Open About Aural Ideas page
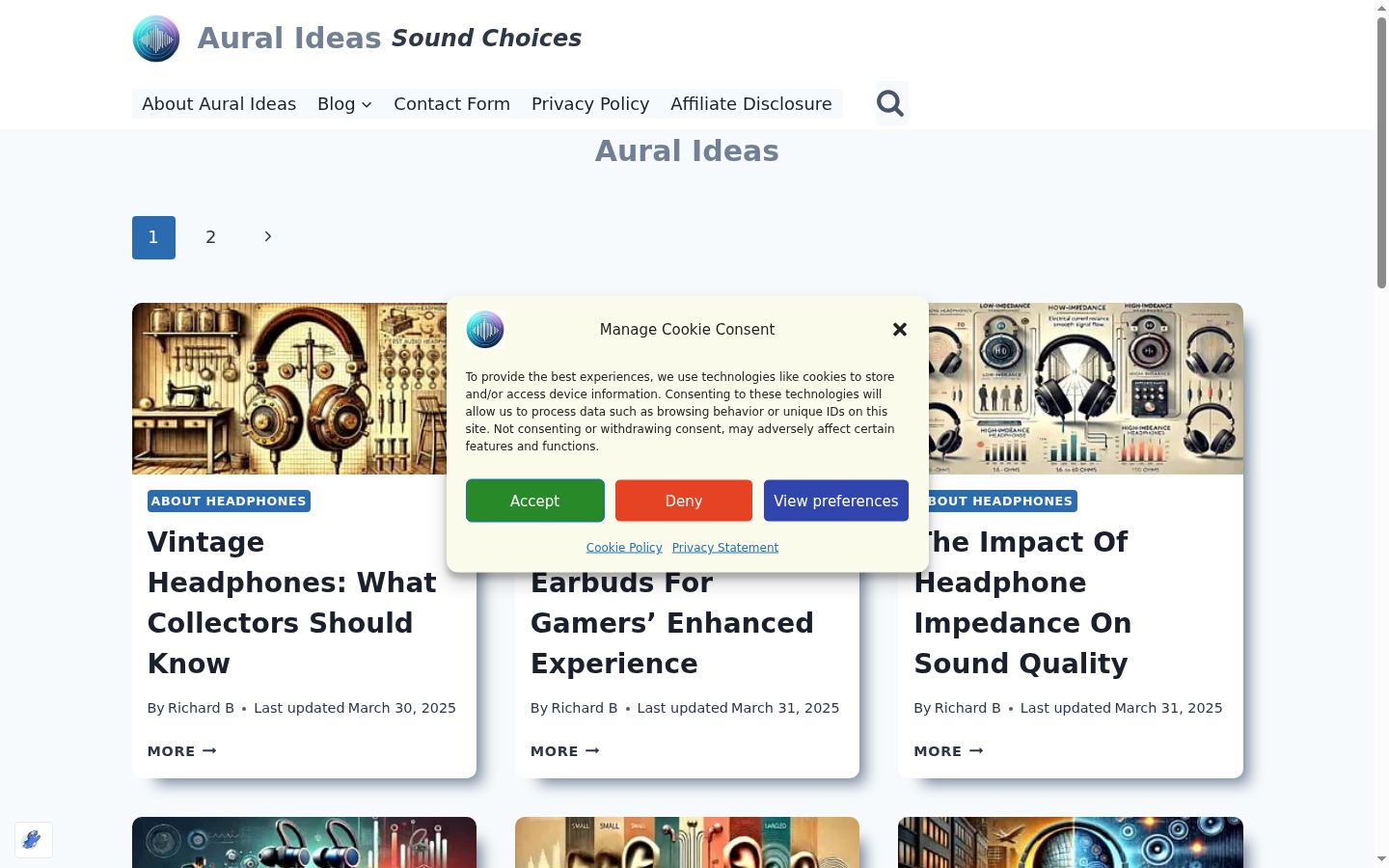The image size is (1389, 868). (x=219, y=104)
